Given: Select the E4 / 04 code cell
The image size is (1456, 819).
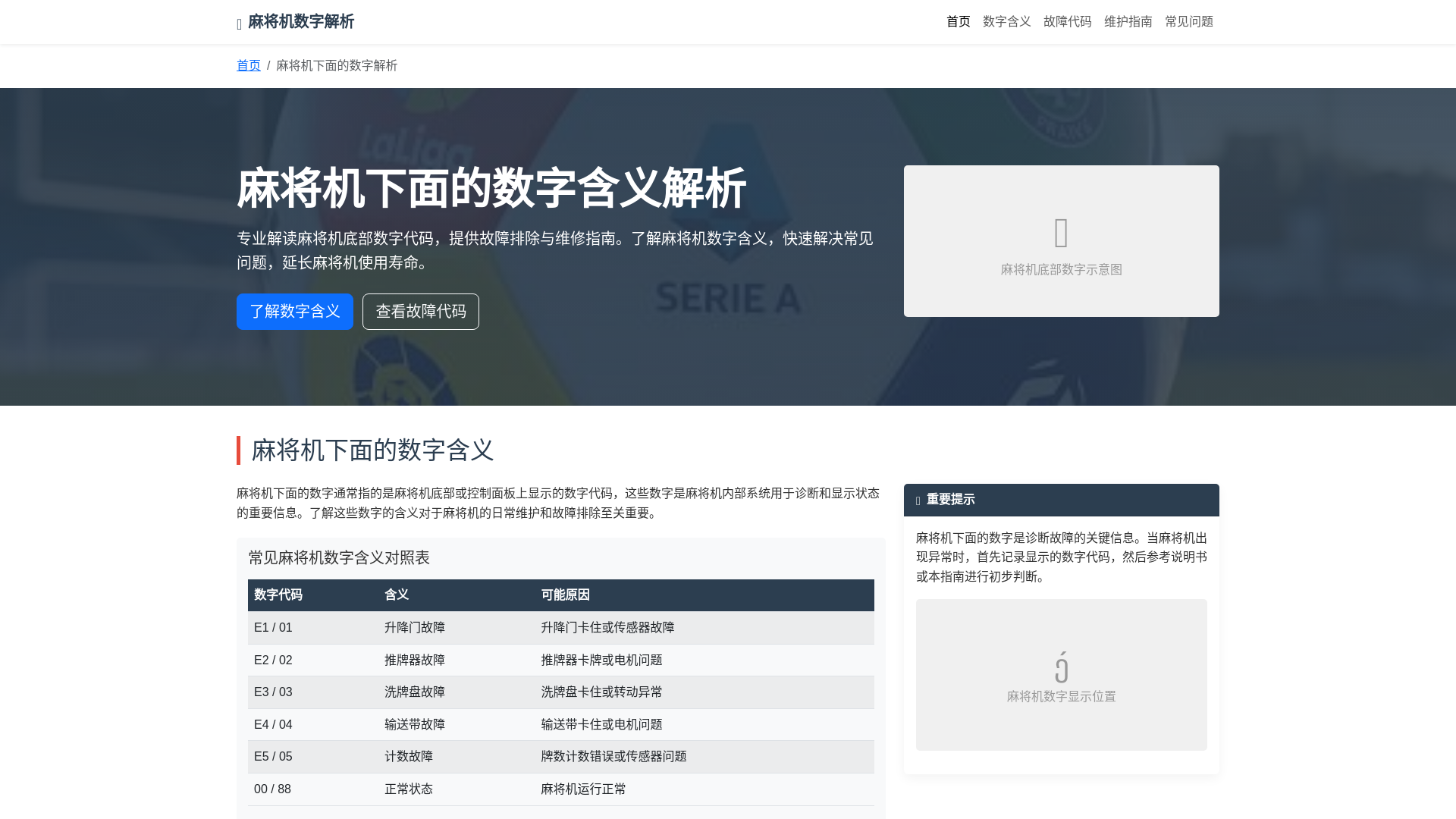Looking at the screenshot, I should coord(313,725).
